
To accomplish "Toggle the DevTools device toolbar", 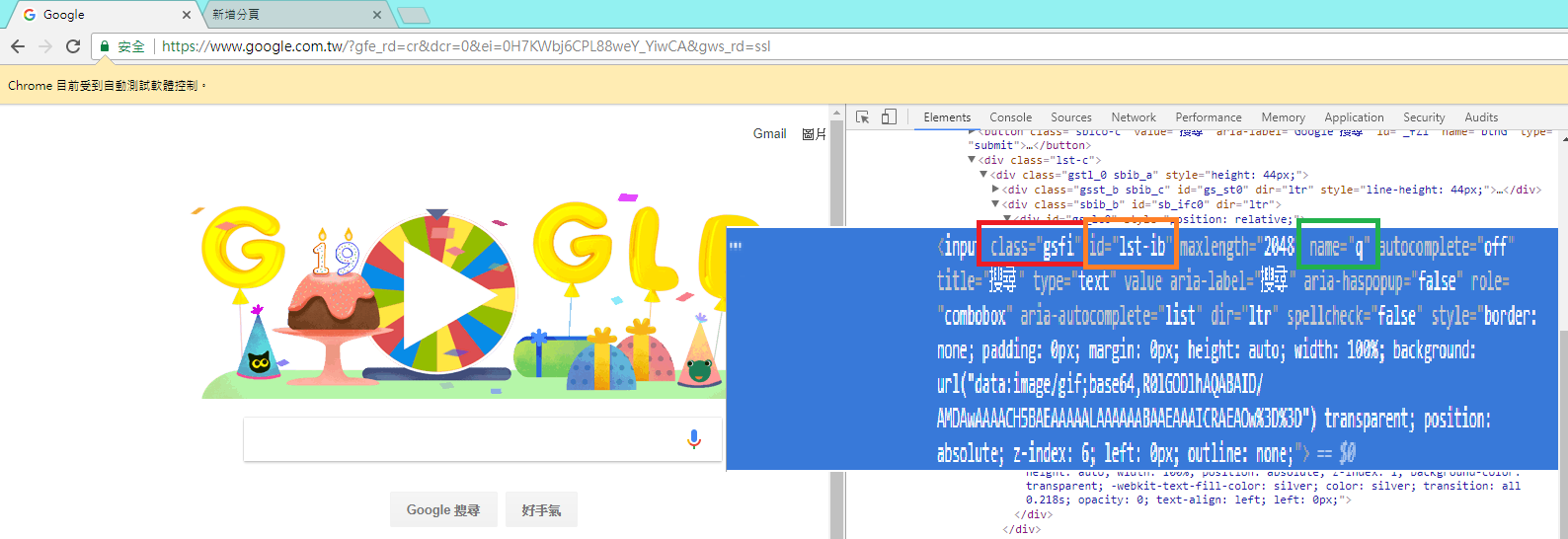I will [x=889, y=116].
